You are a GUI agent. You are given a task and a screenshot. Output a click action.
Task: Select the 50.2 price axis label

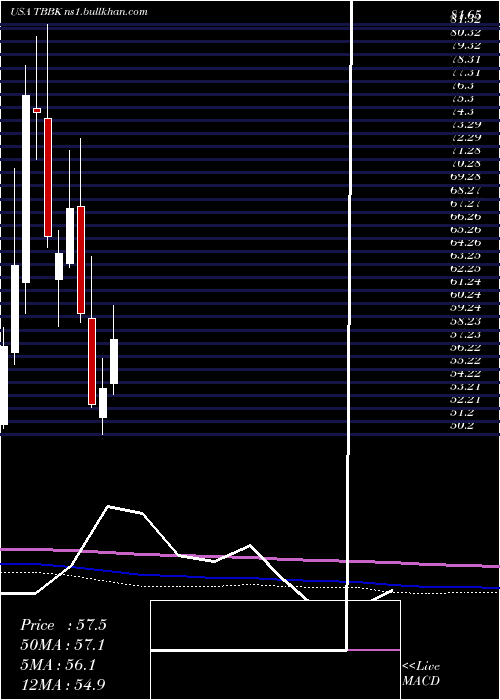click(x=462, y=425)
